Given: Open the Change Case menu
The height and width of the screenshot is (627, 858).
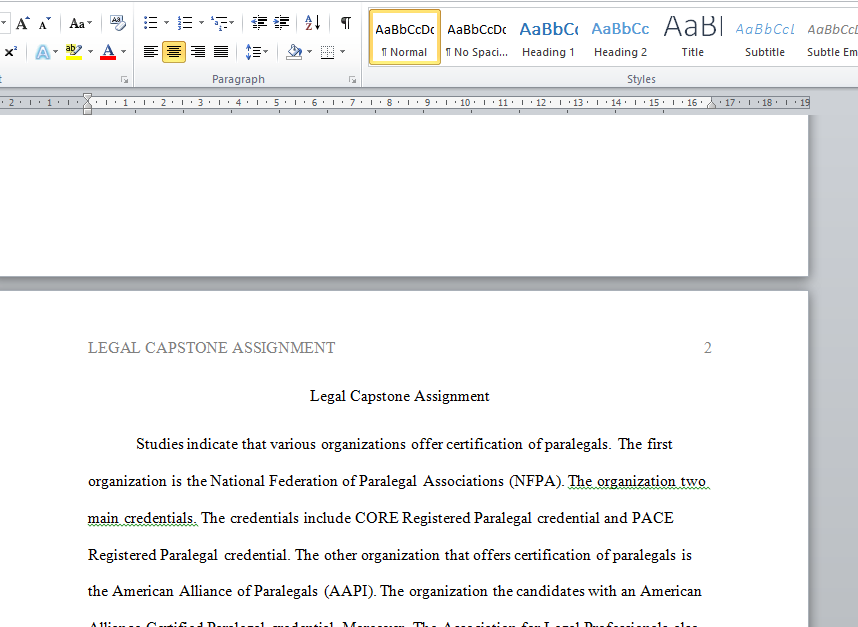Looking at the screenshot, I should 80,24.
